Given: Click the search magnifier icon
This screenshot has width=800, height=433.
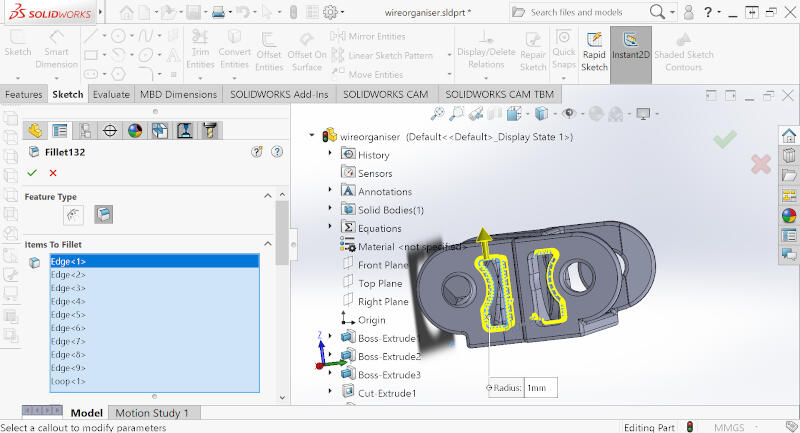Looking at the screenshot, I should point(658,12).
